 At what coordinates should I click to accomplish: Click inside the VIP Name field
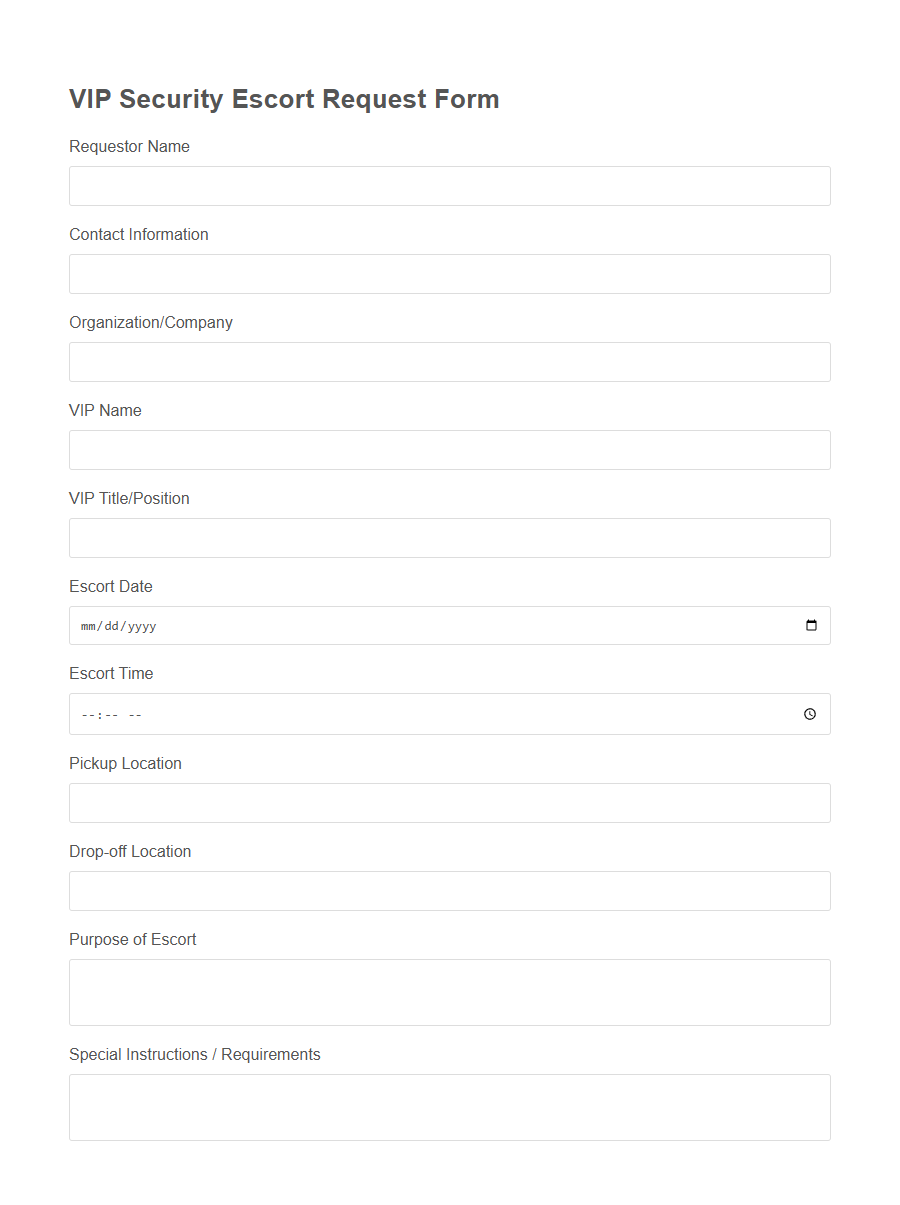448,450
